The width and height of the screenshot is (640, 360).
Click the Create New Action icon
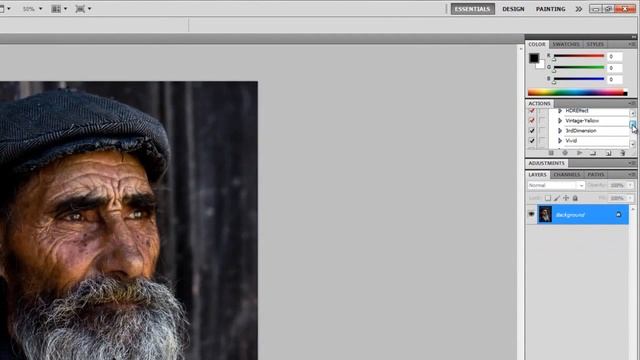(608, 153)
